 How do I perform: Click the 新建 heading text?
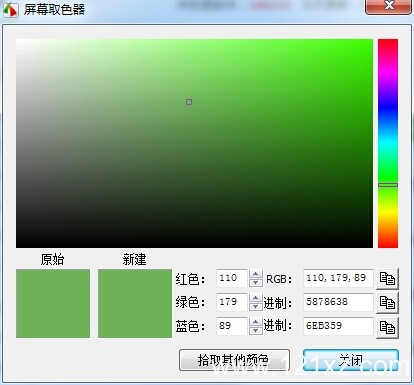(134, 259)
